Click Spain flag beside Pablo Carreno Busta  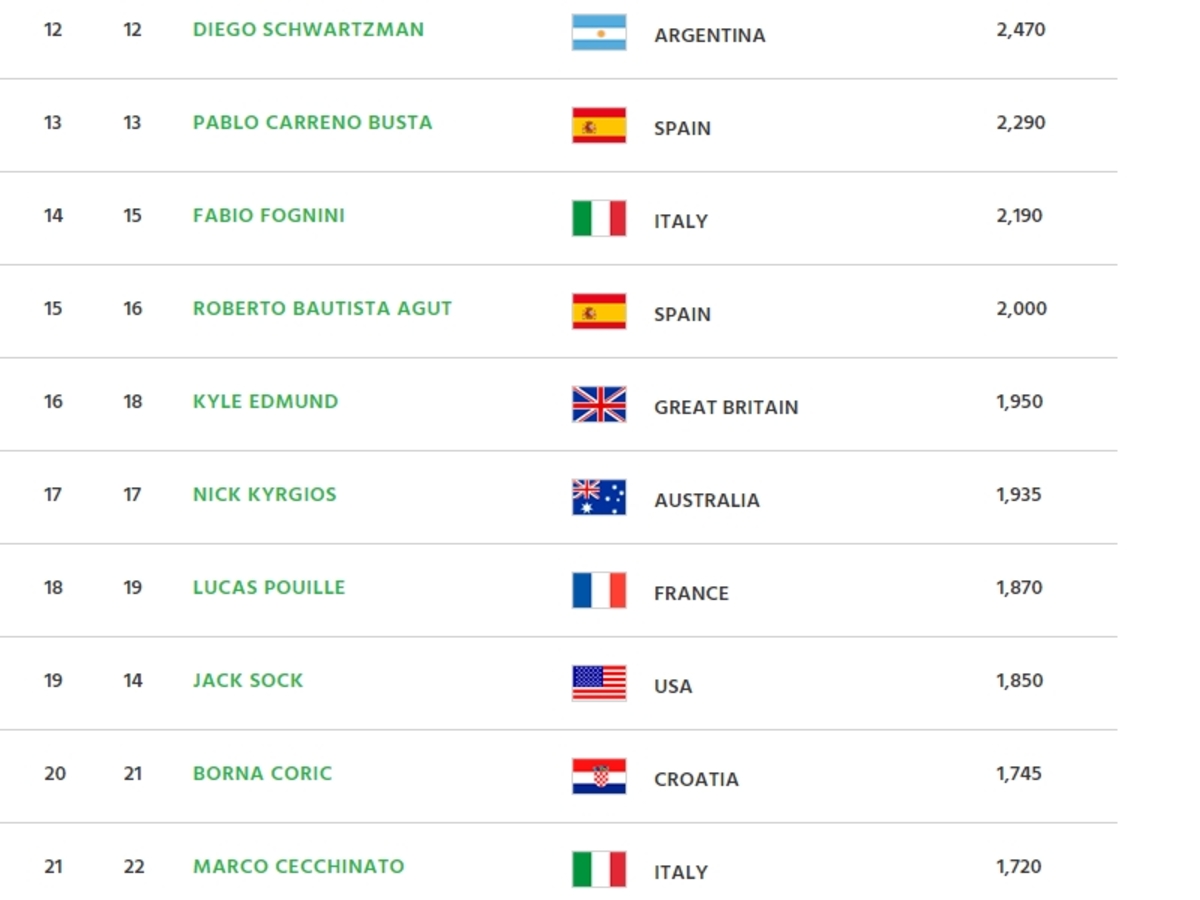tap(599, 125)
